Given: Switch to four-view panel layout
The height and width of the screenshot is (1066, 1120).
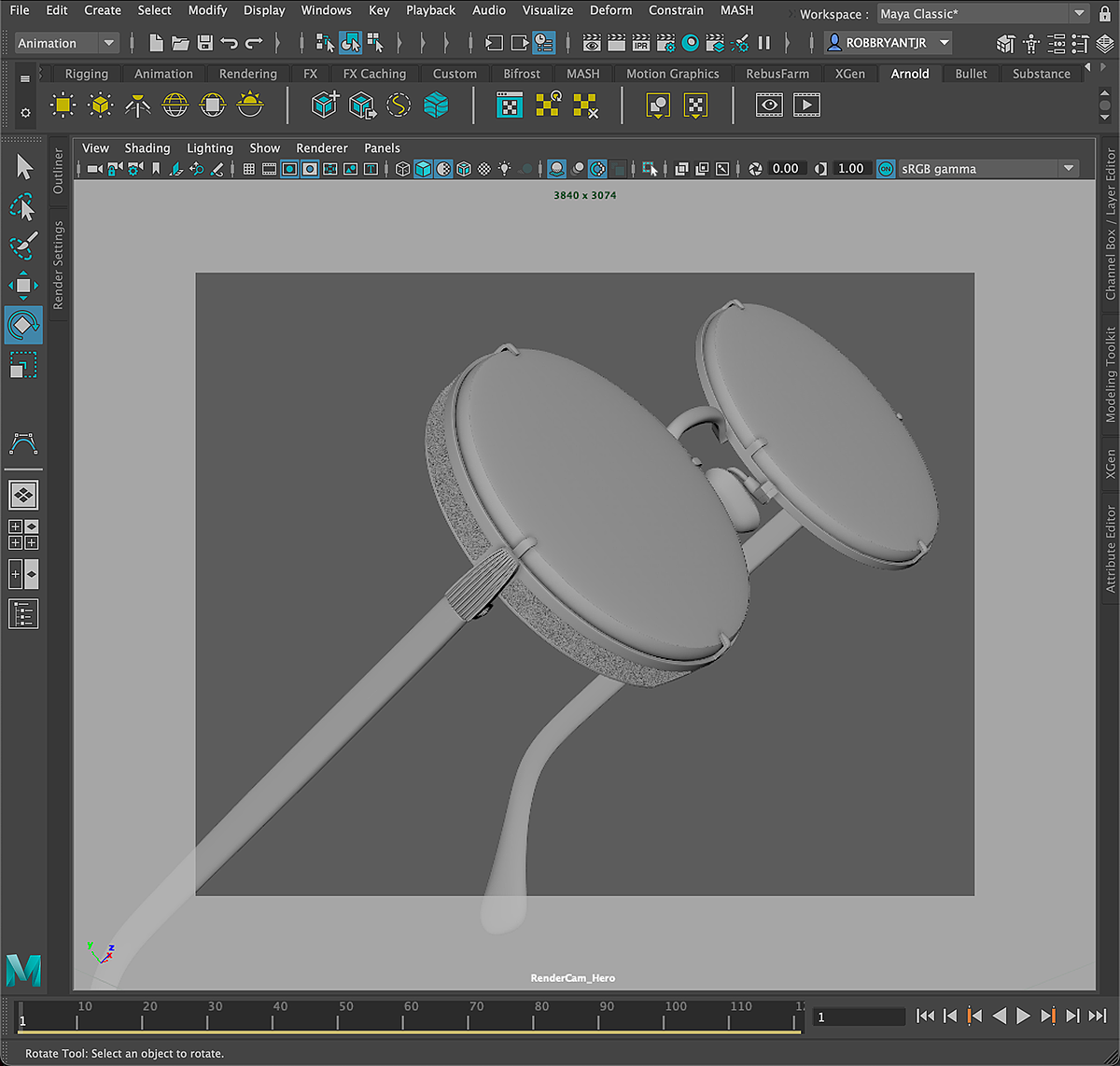Looking at the screenshot, I should pos(23,534).
